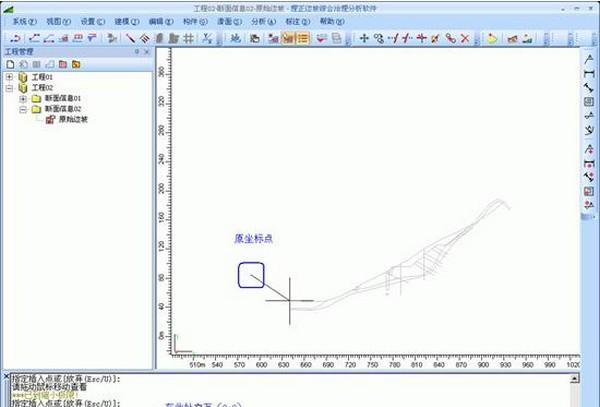Click the grid hash toolbar icon
This screenshot has width=600, height=407.
click(188, 38)
